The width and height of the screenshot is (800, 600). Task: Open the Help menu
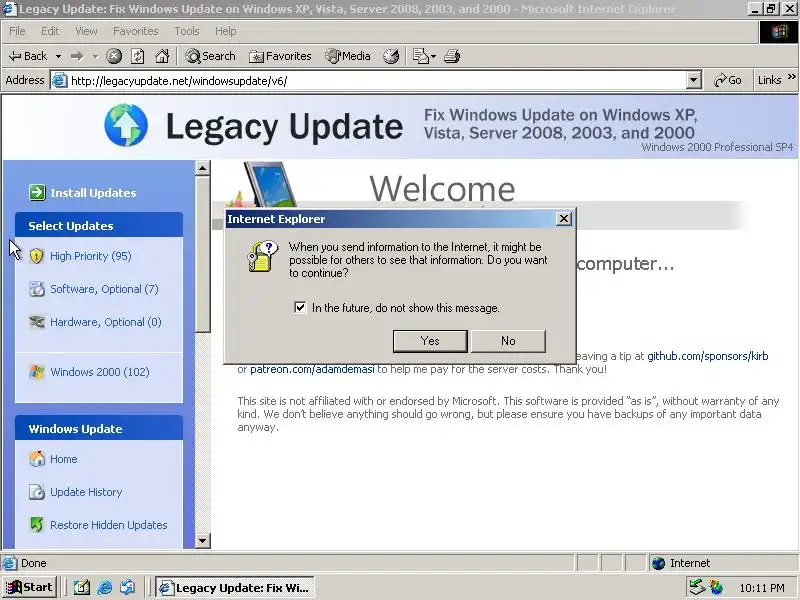(x=225, y=31)
